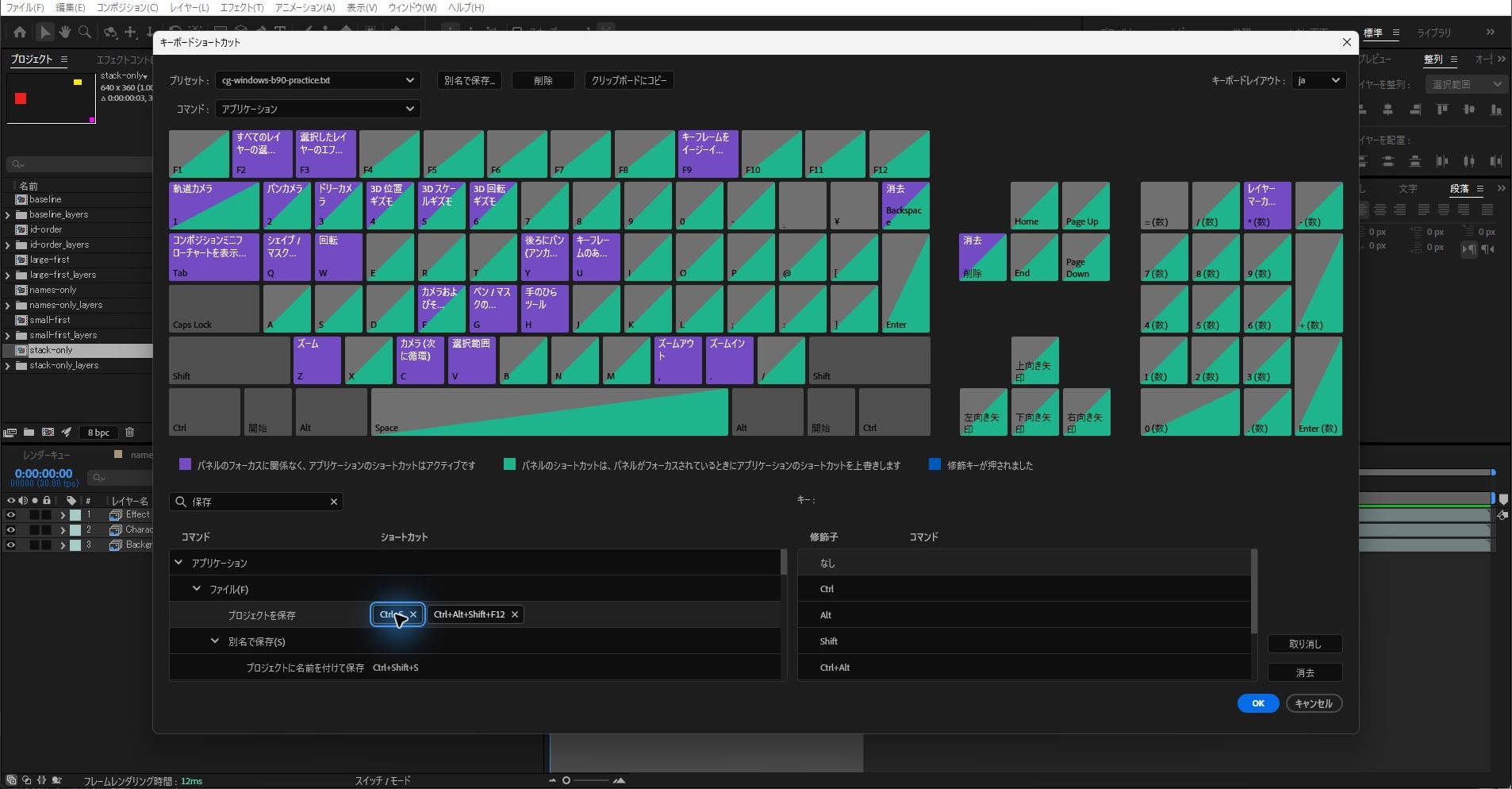Switch to the 文字 panel tab

1408,189
